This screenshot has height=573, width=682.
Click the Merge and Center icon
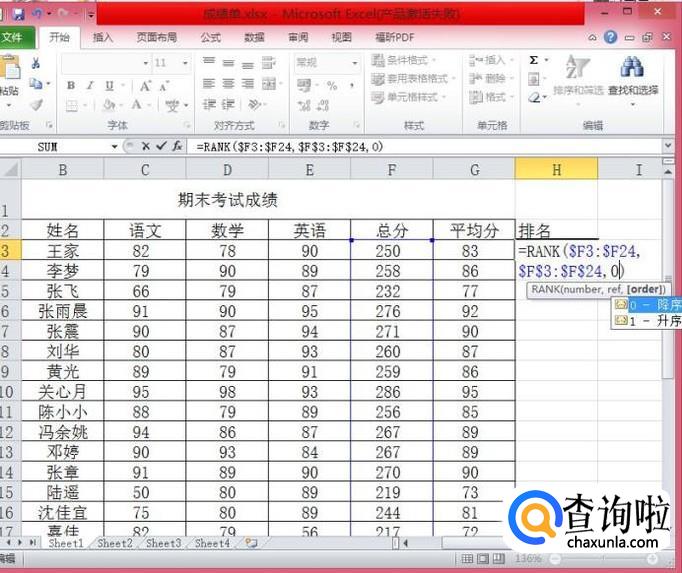(x=269, y=83)
